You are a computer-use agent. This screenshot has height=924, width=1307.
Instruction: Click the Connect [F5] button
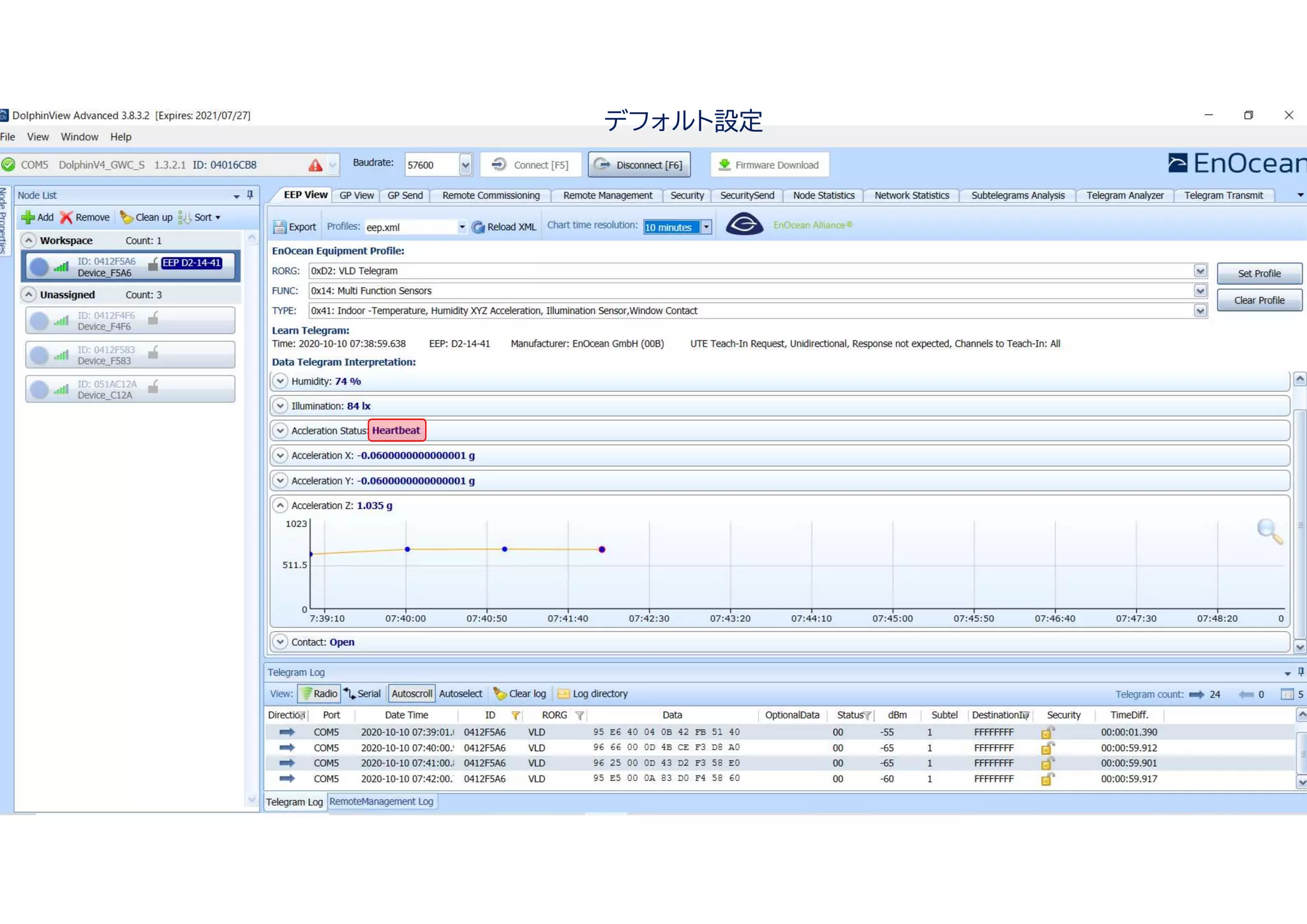point(530,165)
